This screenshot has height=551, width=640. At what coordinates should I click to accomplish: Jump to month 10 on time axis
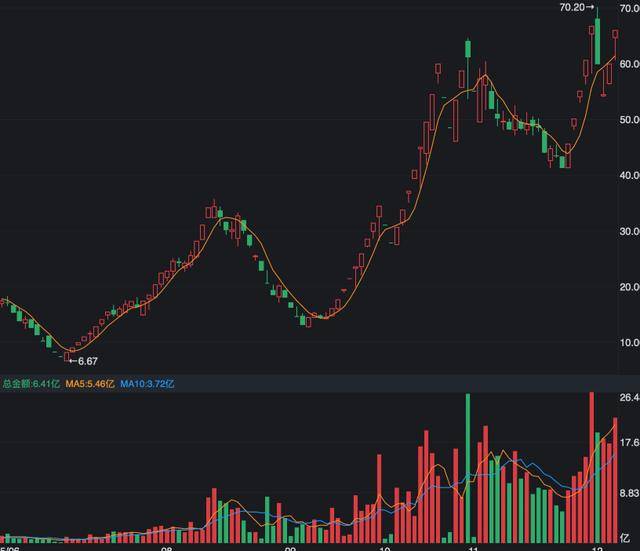click(384, 546)
